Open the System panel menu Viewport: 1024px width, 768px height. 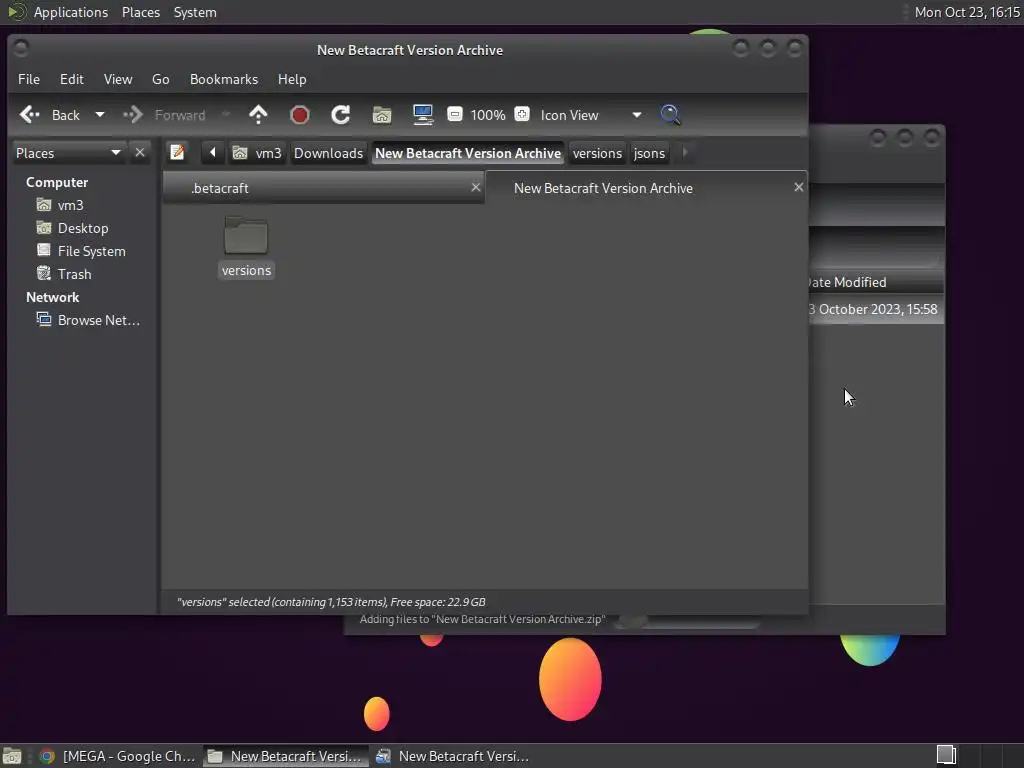(195, 12)
